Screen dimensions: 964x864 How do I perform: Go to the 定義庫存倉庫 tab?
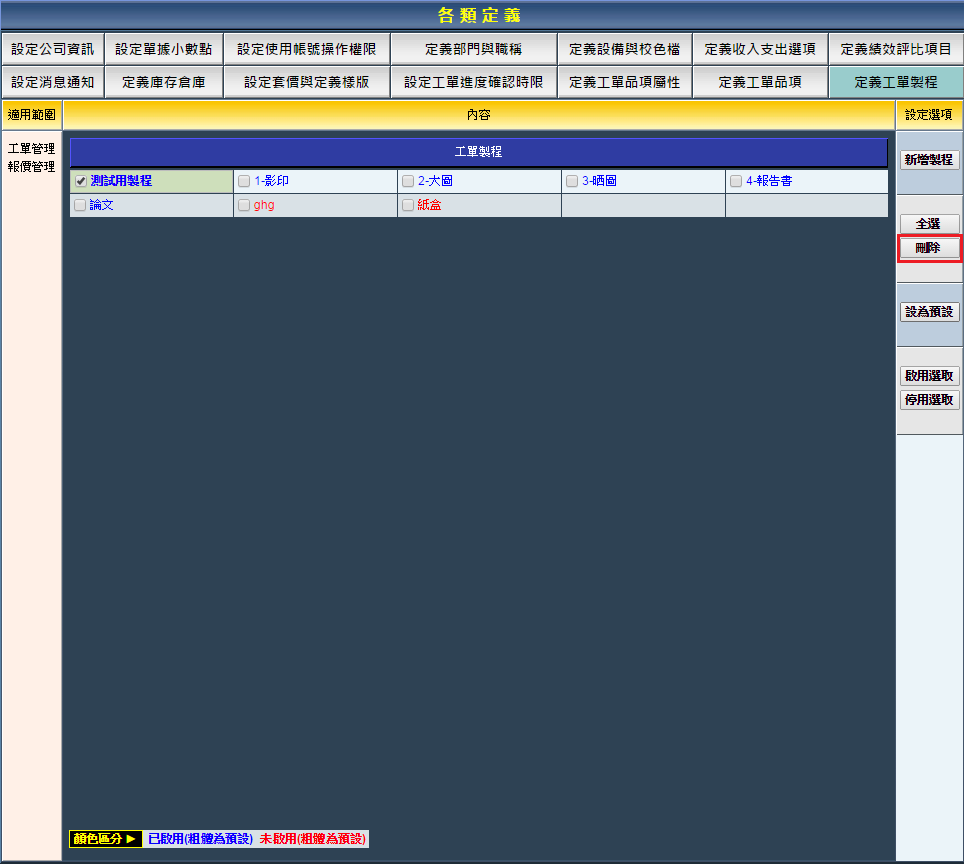pyautogui.click(x=163, y=82)
